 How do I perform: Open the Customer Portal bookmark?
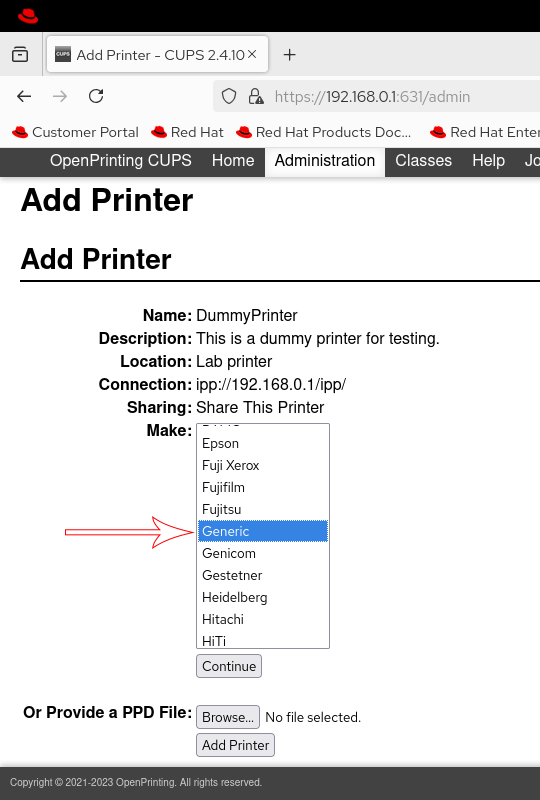[x=75, y=132]
